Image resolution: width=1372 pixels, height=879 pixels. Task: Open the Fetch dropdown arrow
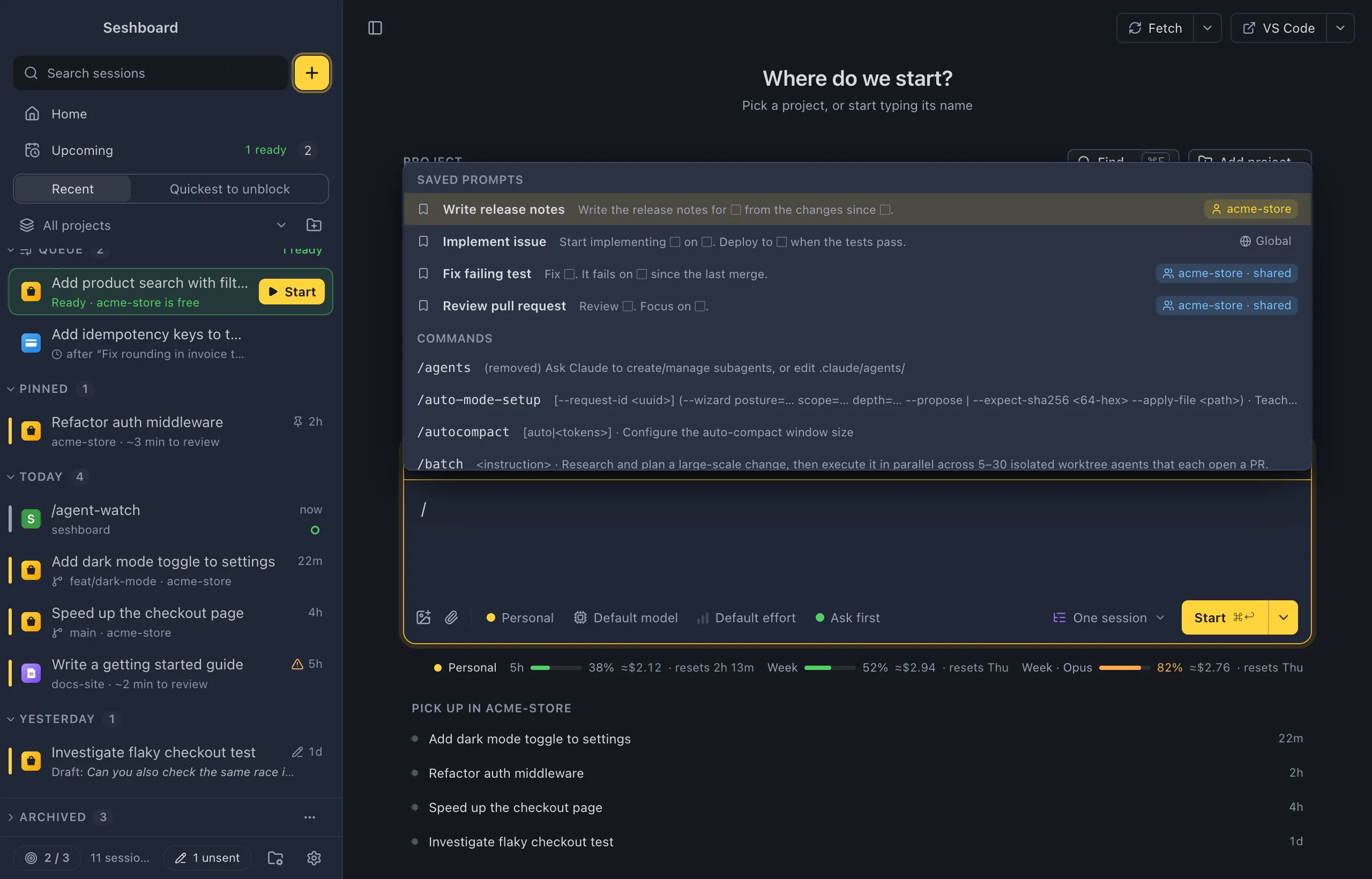tap(1207, 28)
